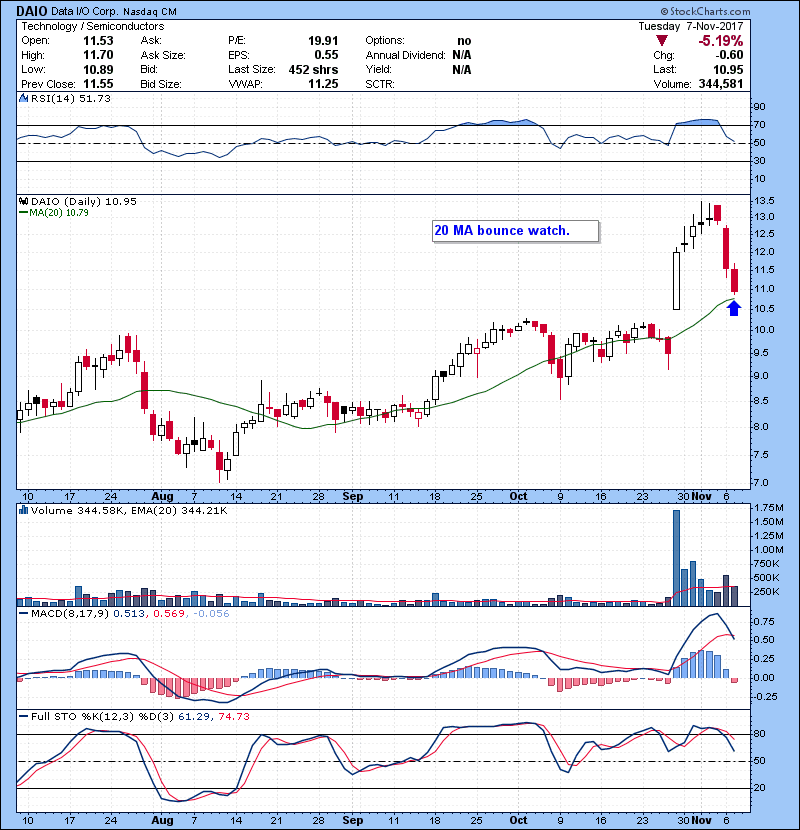This screenshot has height=830, width=800.
Task: Click the candlestick icon beside DAIO (Daily)
Action: (23, 201)
